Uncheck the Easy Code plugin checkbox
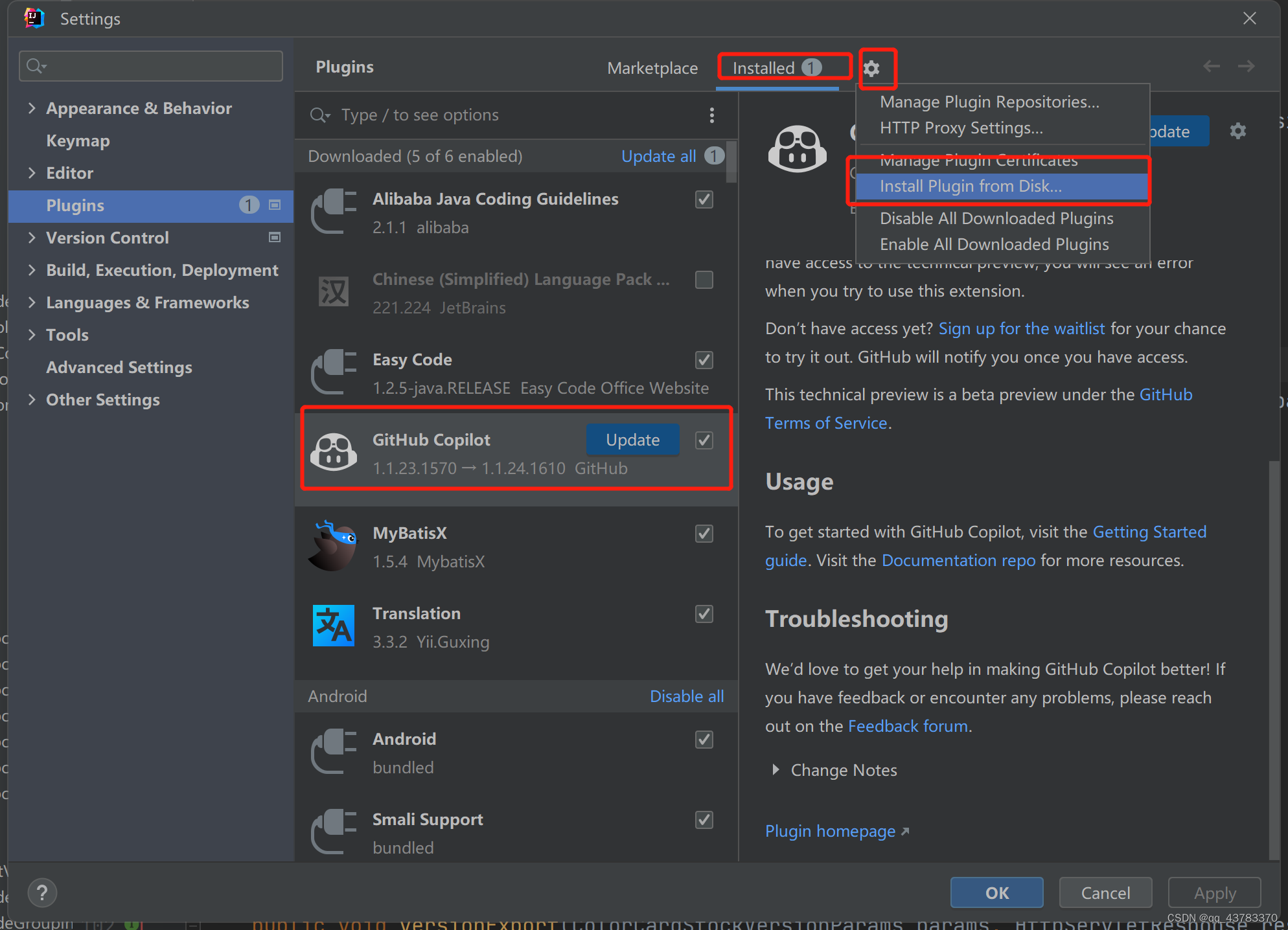Viewport: 1288px width, 930px height. pyautogui.click(x=704, y=360)
